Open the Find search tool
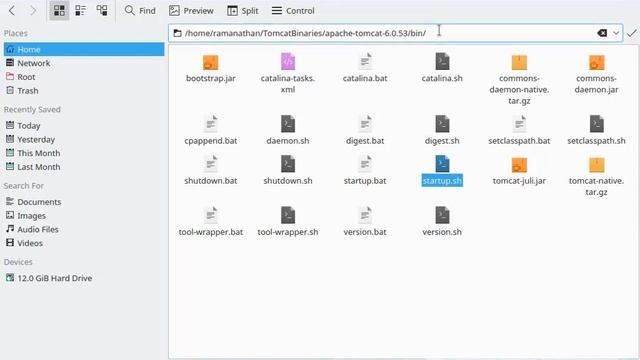Screen dimensions: 640x360 (x=140, y=11)
